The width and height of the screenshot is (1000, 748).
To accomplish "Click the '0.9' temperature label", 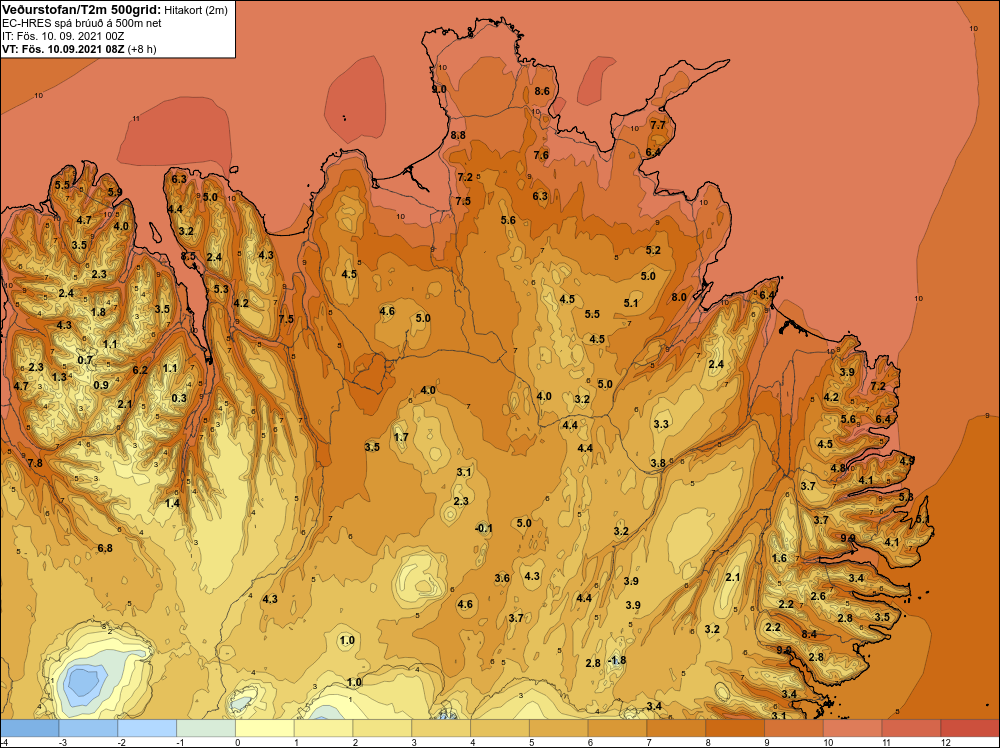I will [101, 385].
